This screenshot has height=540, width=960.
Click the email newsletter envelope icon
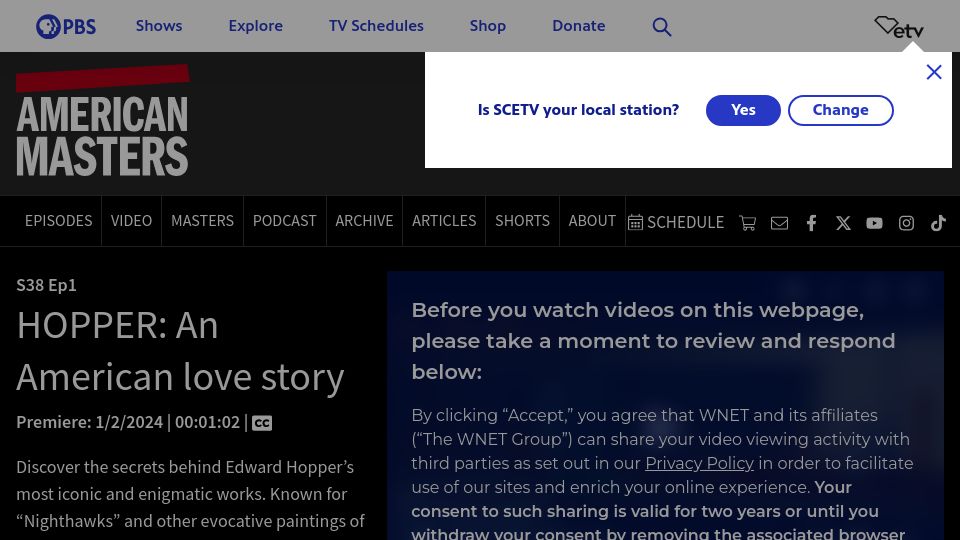779,223
